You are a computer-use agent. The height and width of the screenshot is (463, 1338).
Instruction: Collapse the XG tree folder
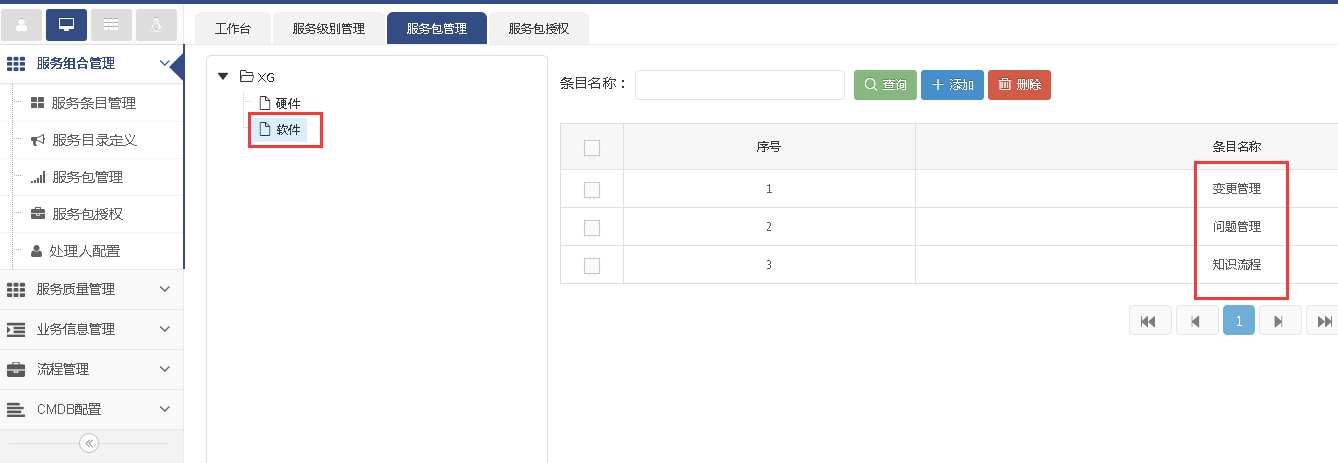tap(223, 76)
